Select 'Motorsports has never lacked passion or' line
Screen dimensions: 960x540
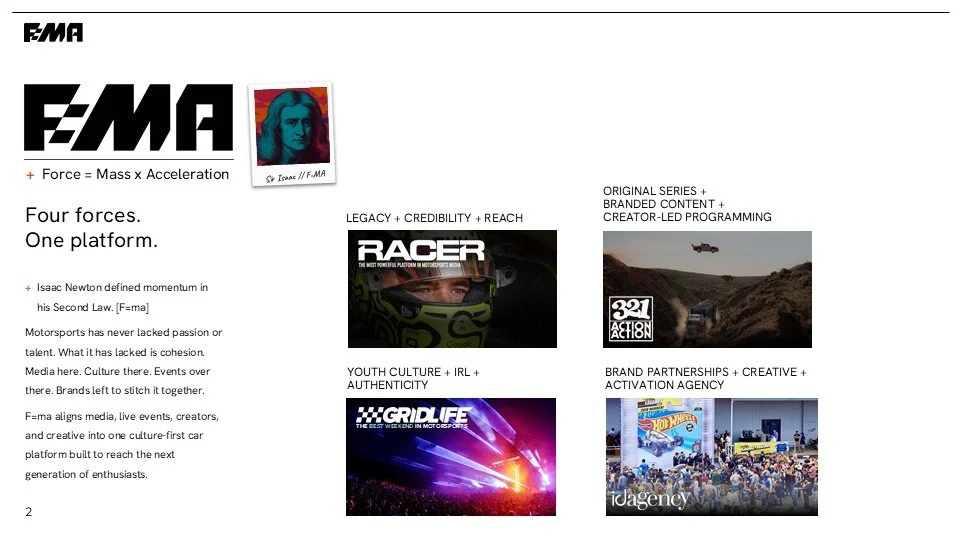124,332
